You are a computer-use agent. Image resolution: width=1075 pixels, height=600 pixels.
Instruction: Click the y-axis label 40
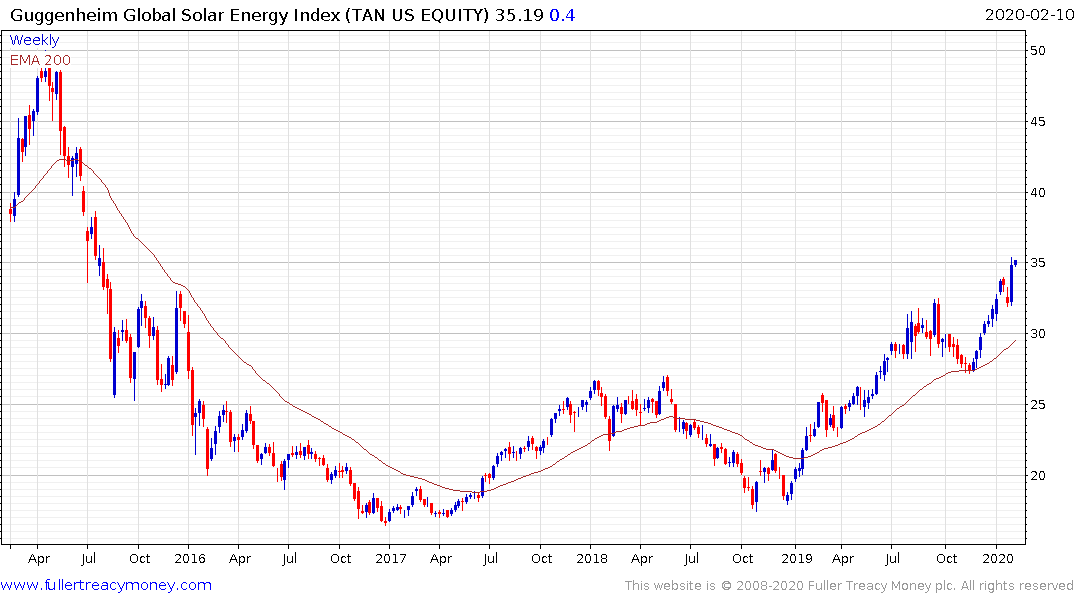coord(1037,193)
